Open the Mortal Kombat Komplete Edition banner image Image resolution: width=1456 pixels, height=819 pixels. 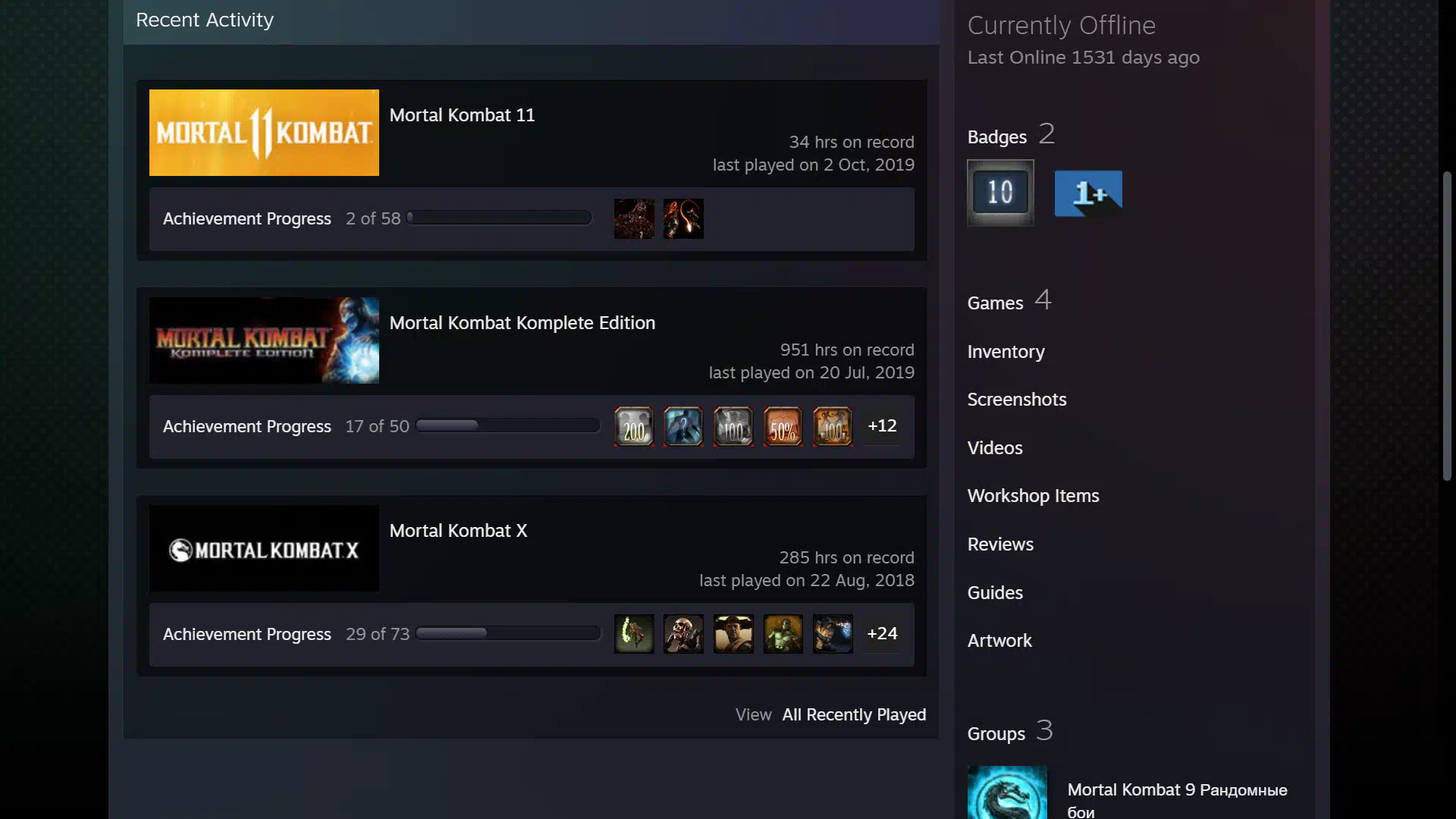pos(264,340)
